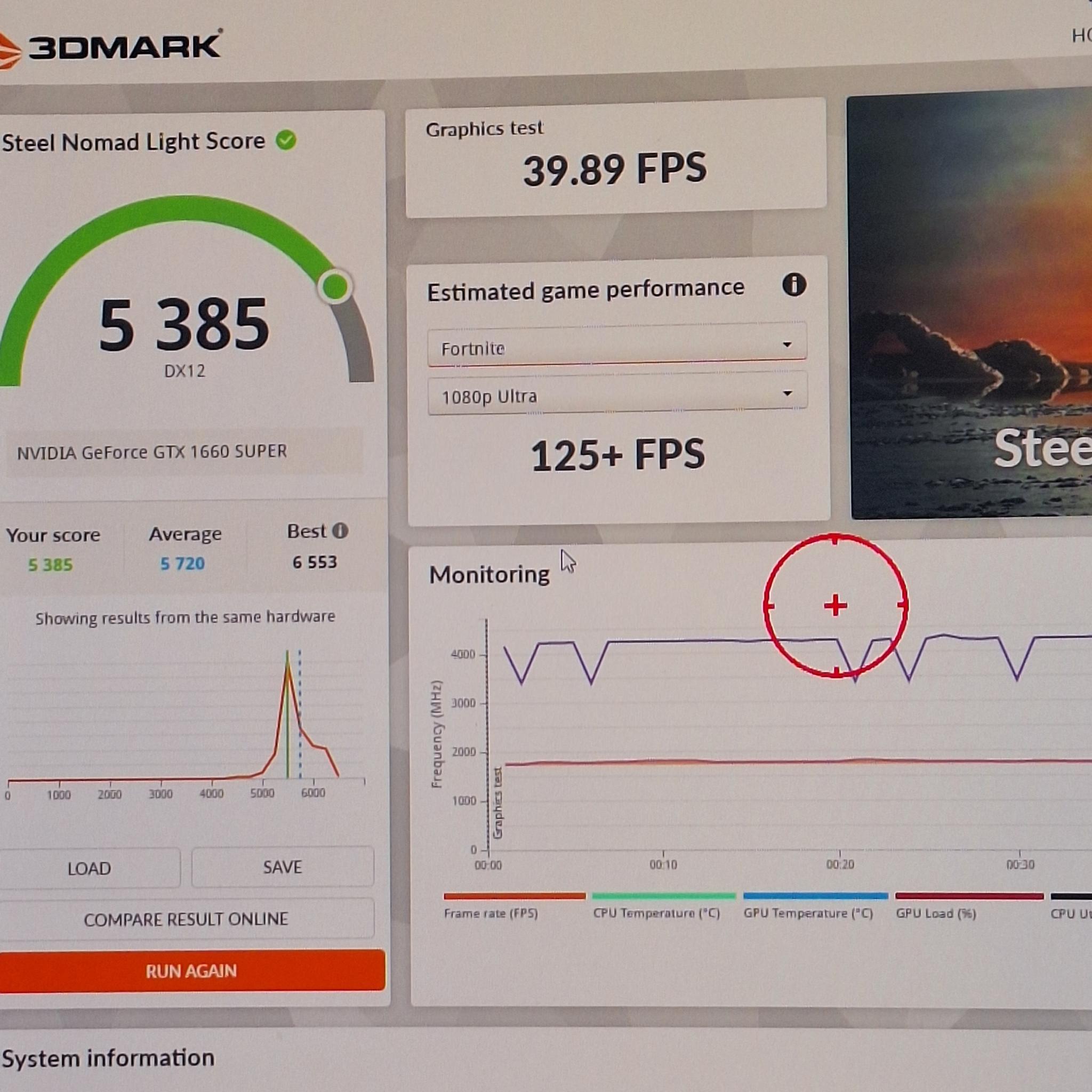Click the 5 385 main score value

click(184, 324)
